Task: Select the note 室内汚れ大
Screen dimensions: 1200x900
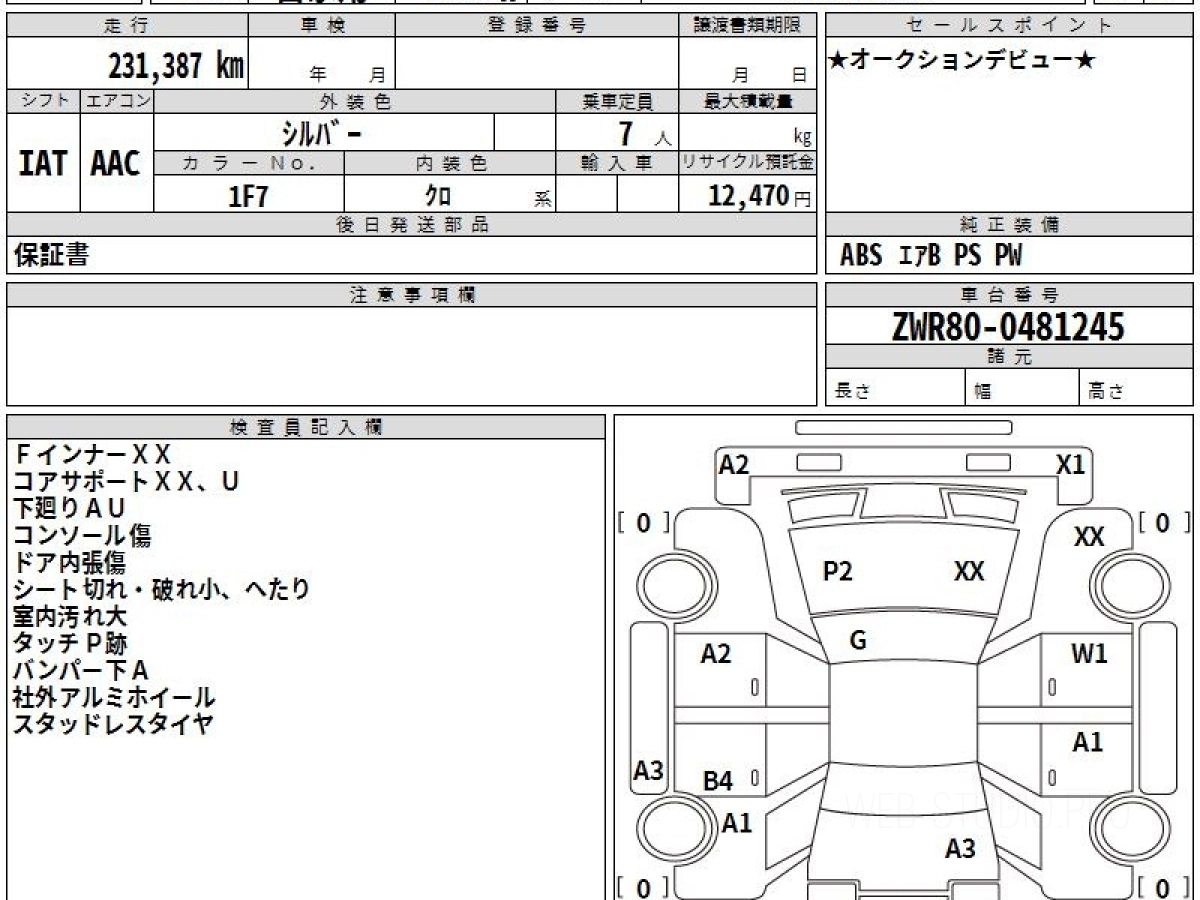Action: point(69,617)
